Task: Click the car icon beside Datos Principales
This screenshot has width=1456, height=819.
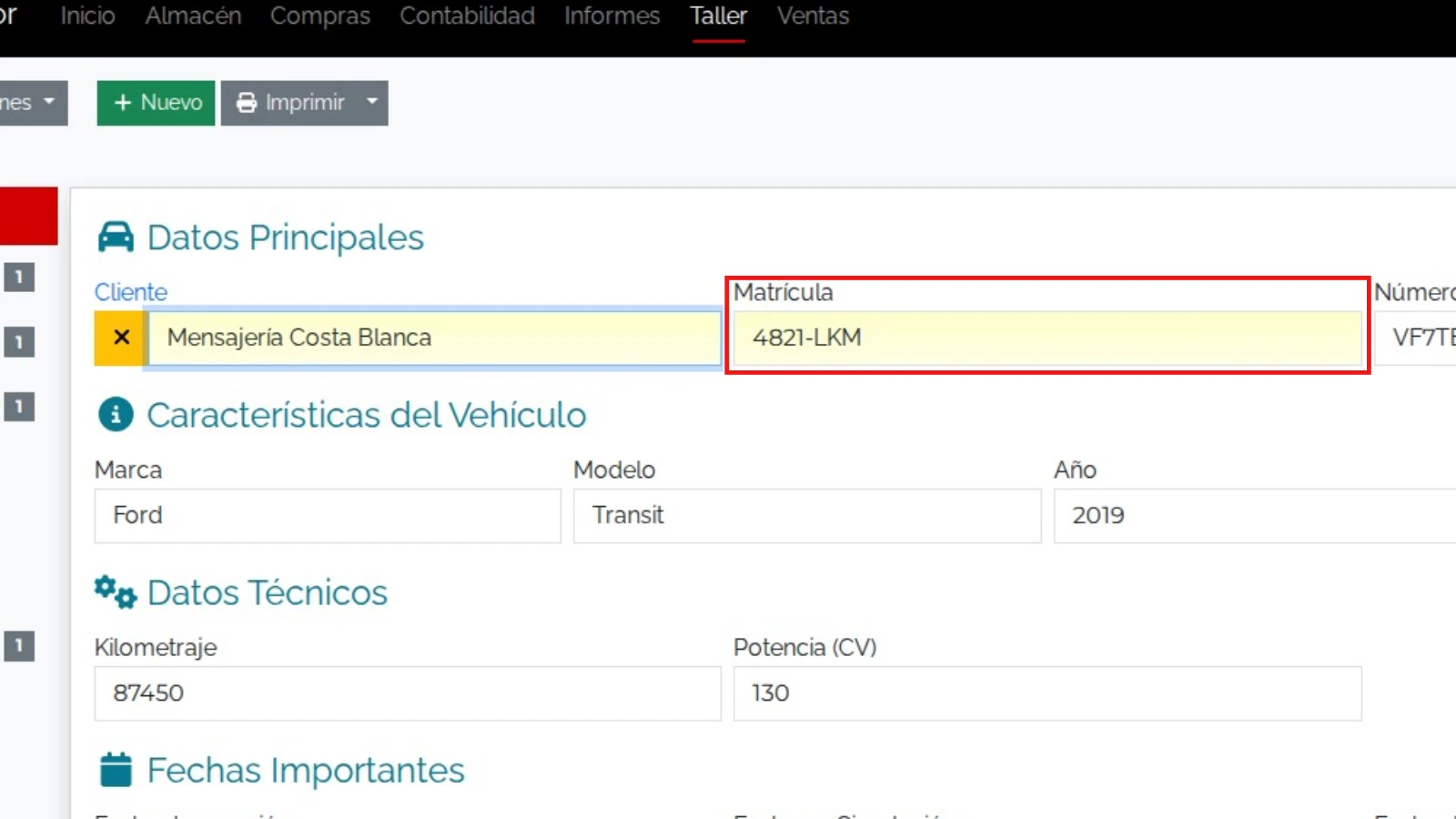Action: [x=116, y=238]
